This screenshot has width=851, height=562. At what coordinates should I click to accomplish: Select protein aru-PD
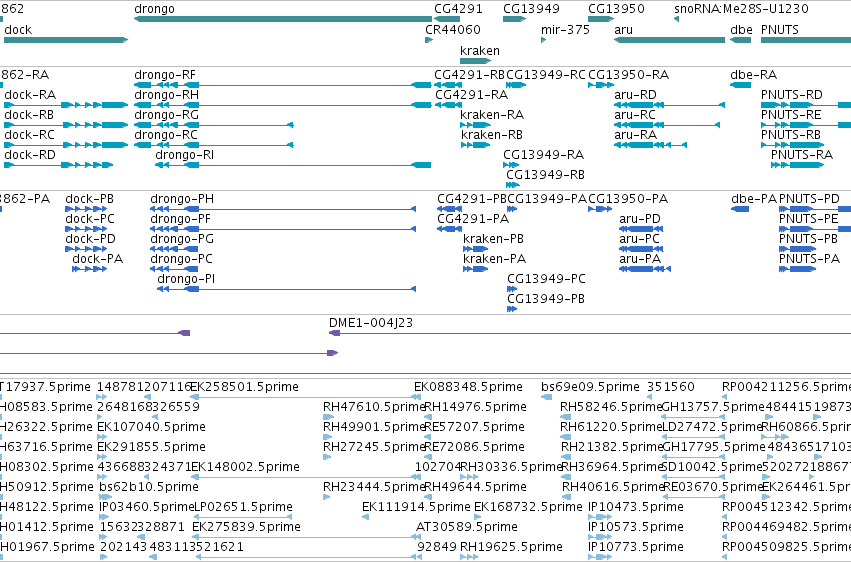[641, 229]
